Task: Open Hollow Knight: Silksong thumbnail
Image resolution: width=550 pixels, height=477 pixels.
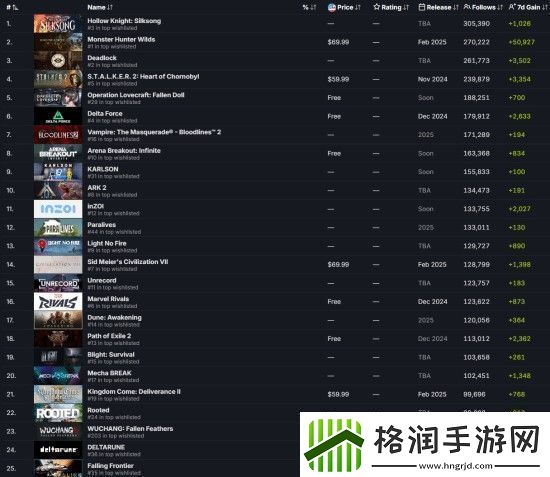Action: pos(58,23)
